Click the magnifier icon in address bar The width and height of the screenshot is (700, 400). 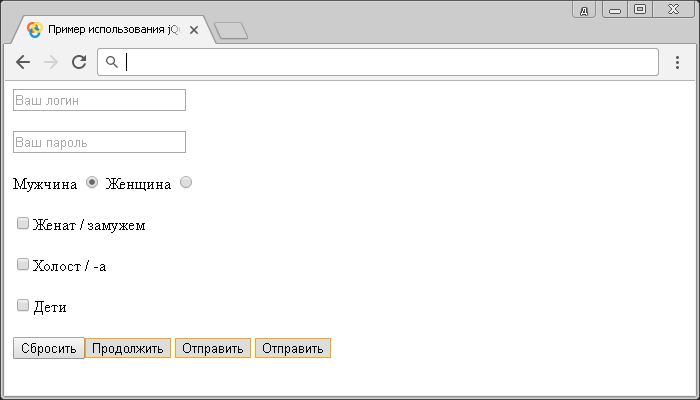point(112,62)
